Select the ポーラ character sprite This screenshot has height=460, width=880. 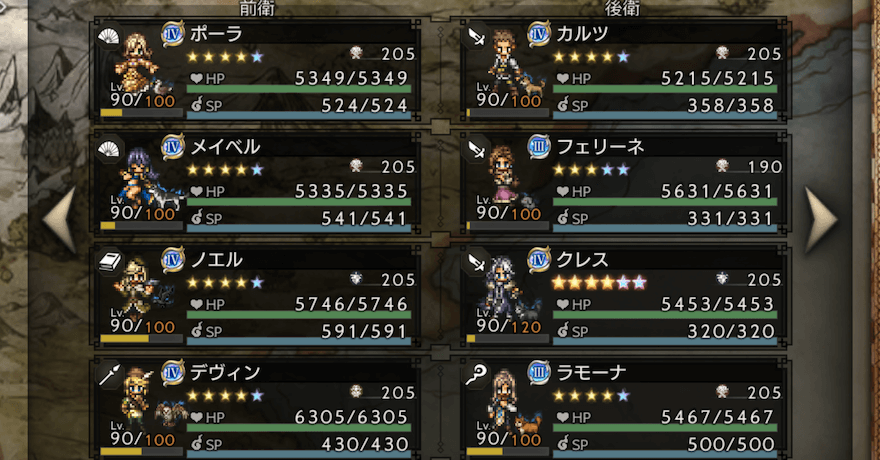pos(135,63)
